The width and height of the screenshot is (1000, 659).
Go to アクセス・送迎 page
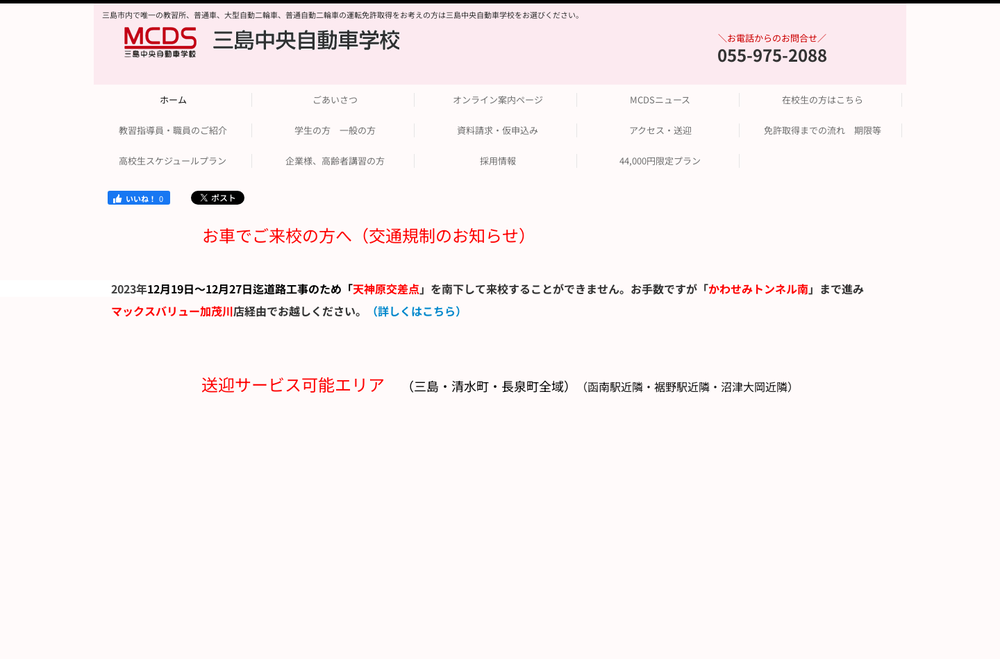(660, 131)
